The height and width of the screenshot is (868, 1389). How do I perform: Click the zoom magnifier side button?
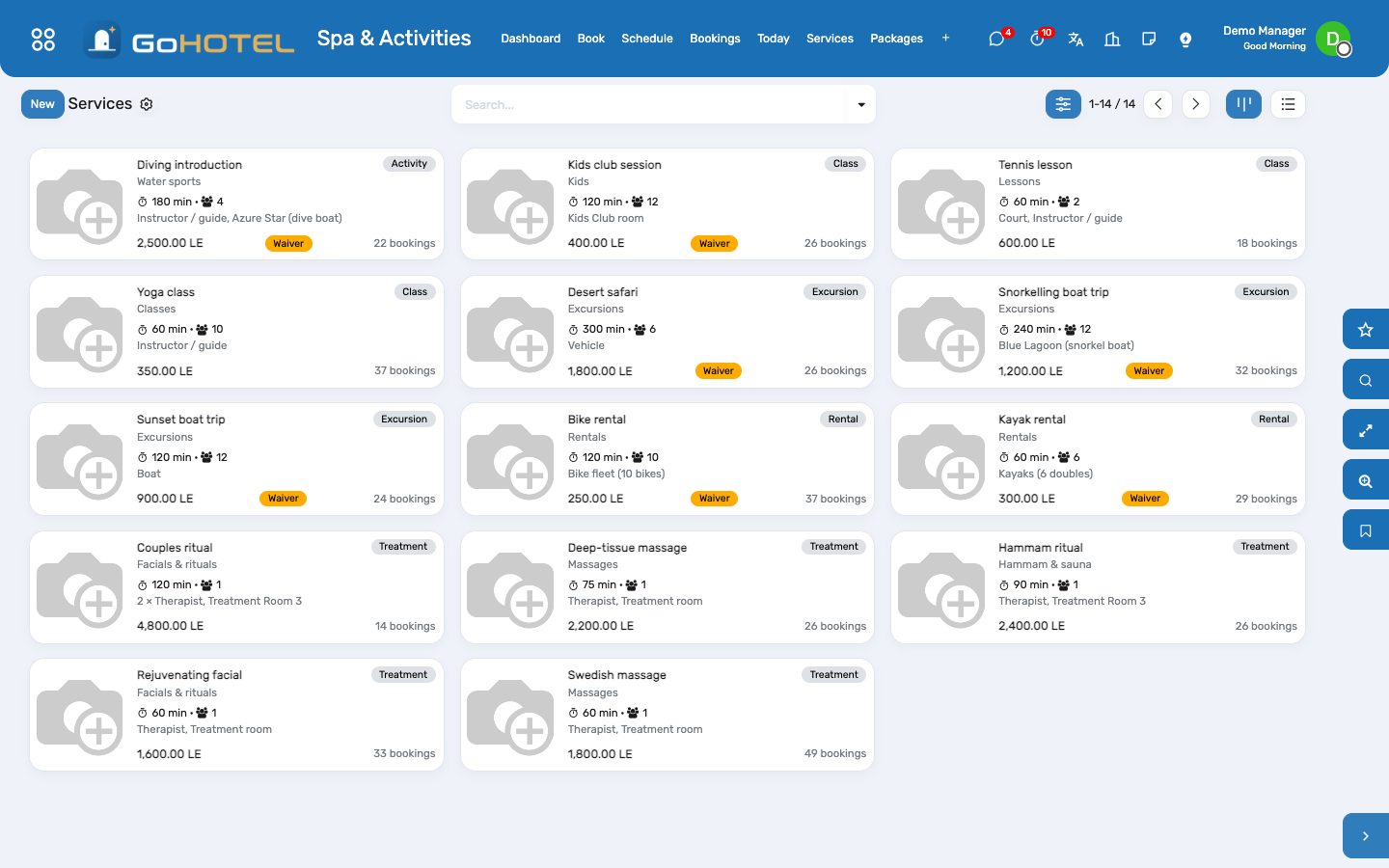pyautogui.click(x=1366, y=480)
